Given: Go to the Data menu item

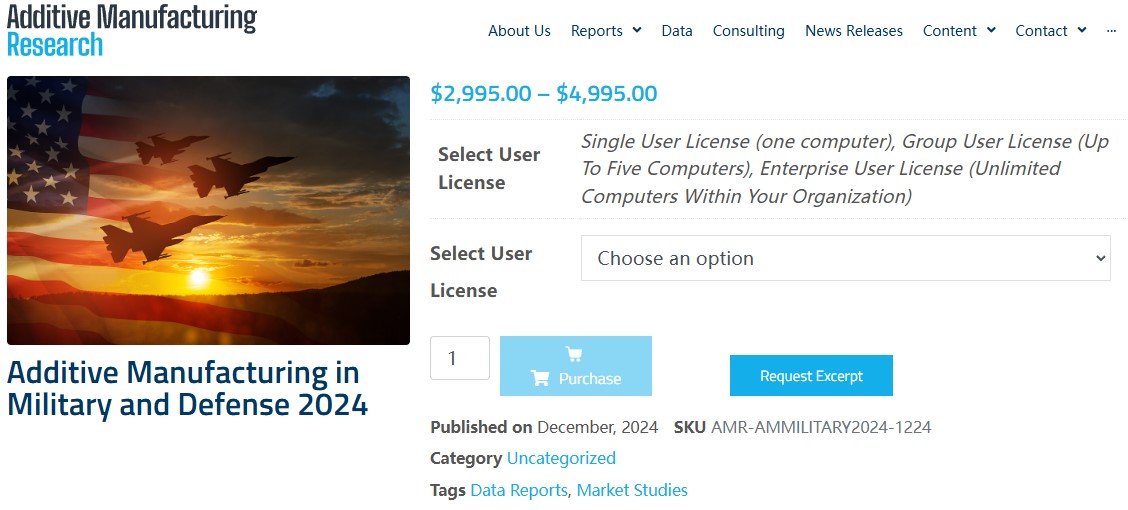Looking at the screenshot, I should [x=677, y=31].
